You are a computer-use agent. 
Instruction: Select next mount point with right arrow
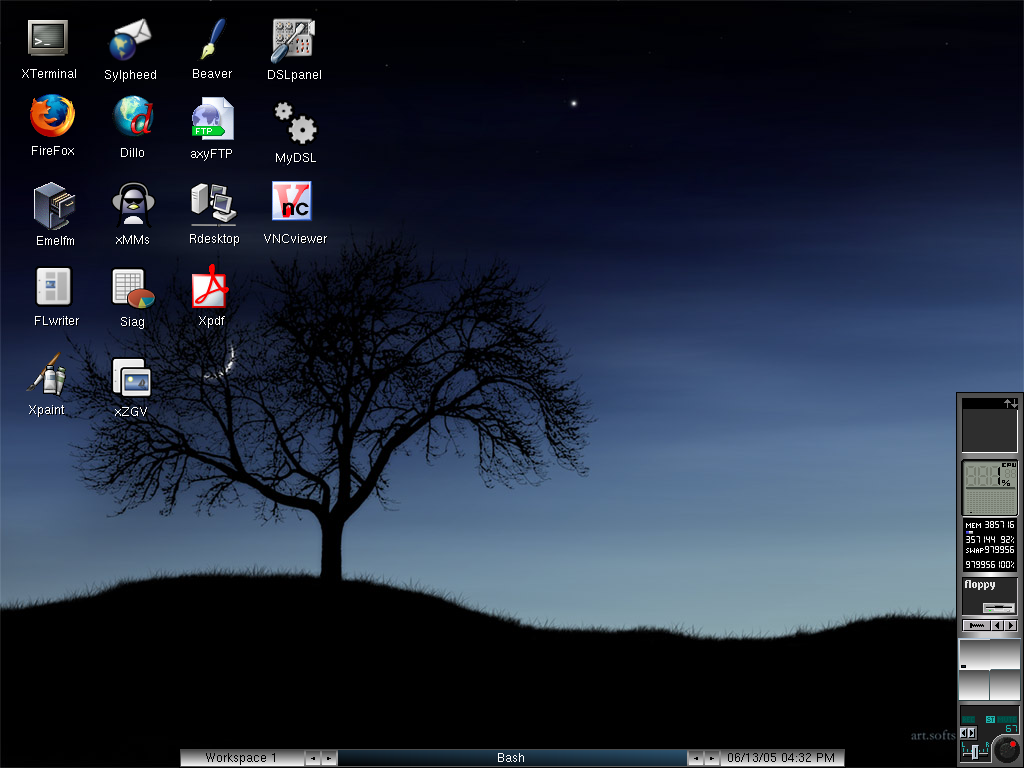[1011, 626]
